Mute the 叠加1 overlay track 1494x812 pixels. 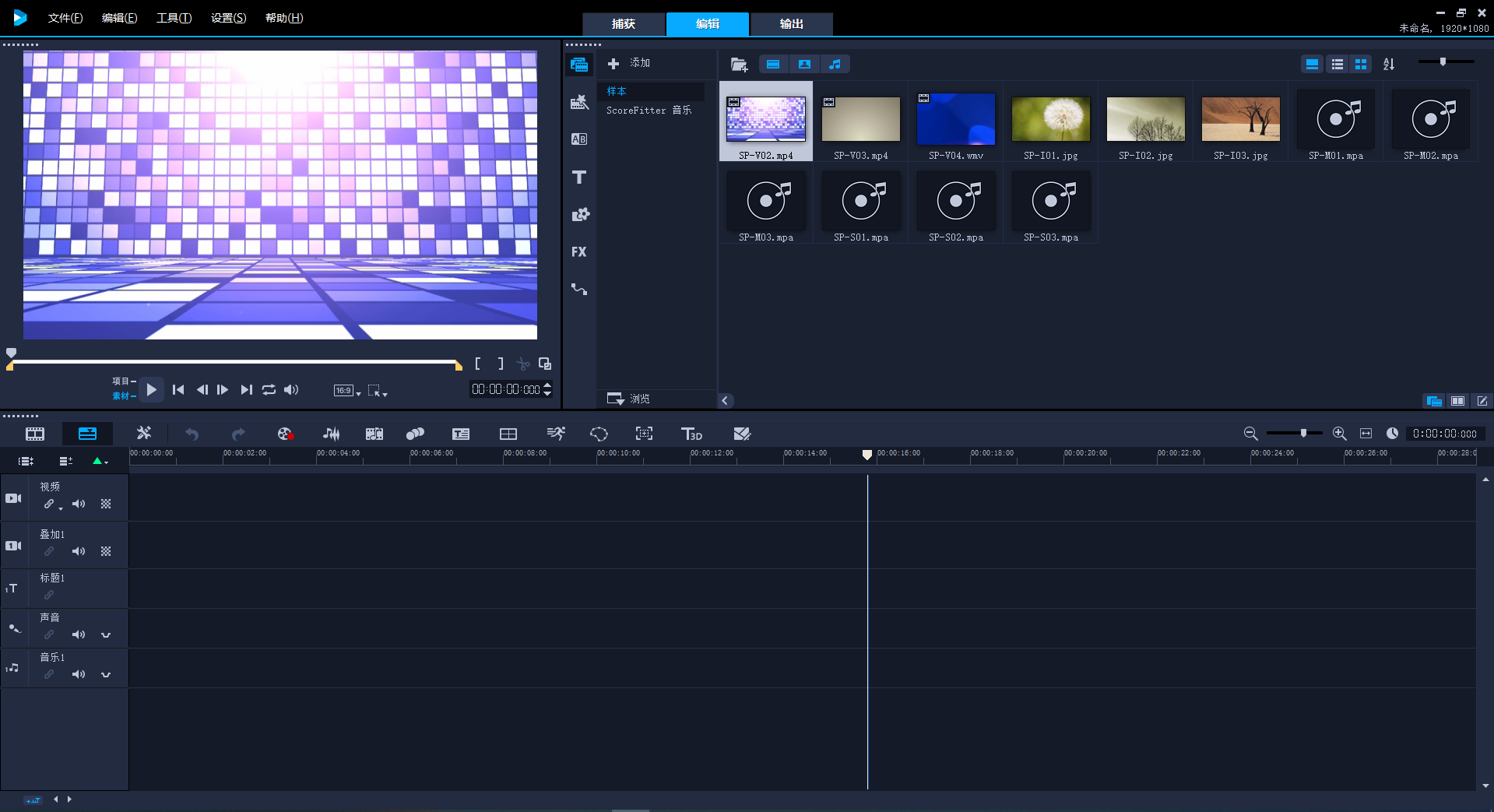79,551
